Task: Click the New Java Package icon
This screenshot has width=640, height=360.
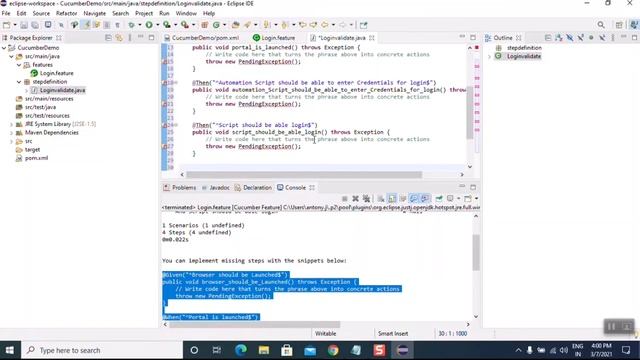Action: pyautogui.click(x=204, y=25)
